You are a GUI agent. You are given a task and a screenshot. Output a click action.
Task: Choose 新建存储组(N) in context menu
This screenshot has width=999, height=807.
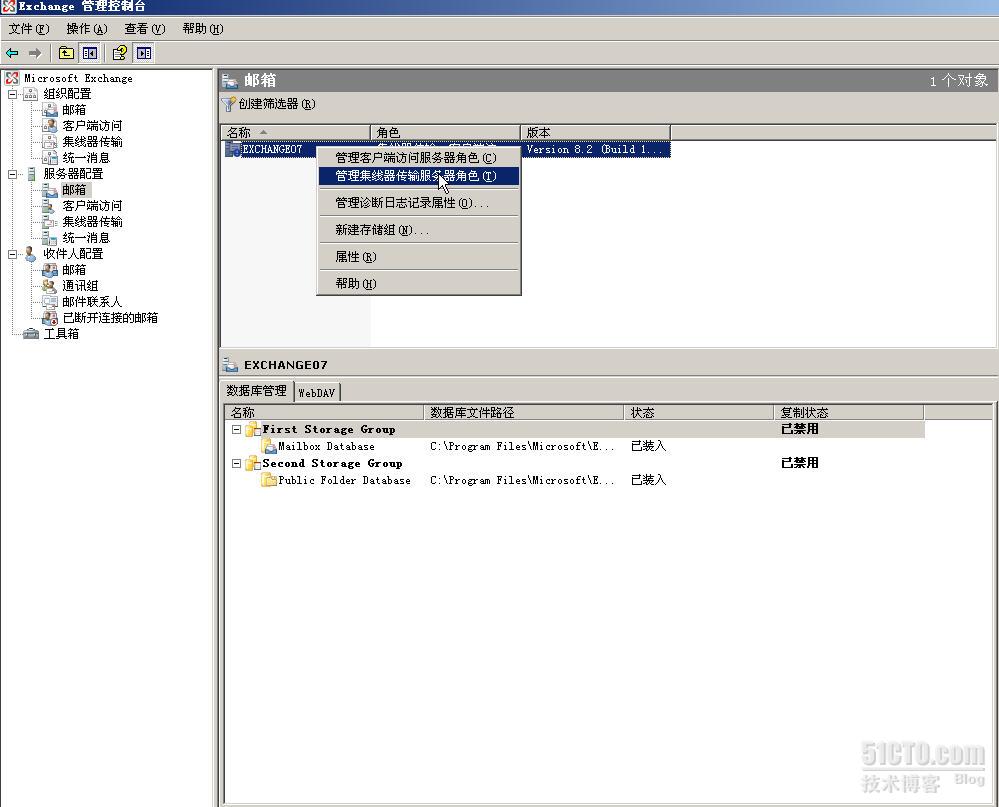(x=419, y=230)
